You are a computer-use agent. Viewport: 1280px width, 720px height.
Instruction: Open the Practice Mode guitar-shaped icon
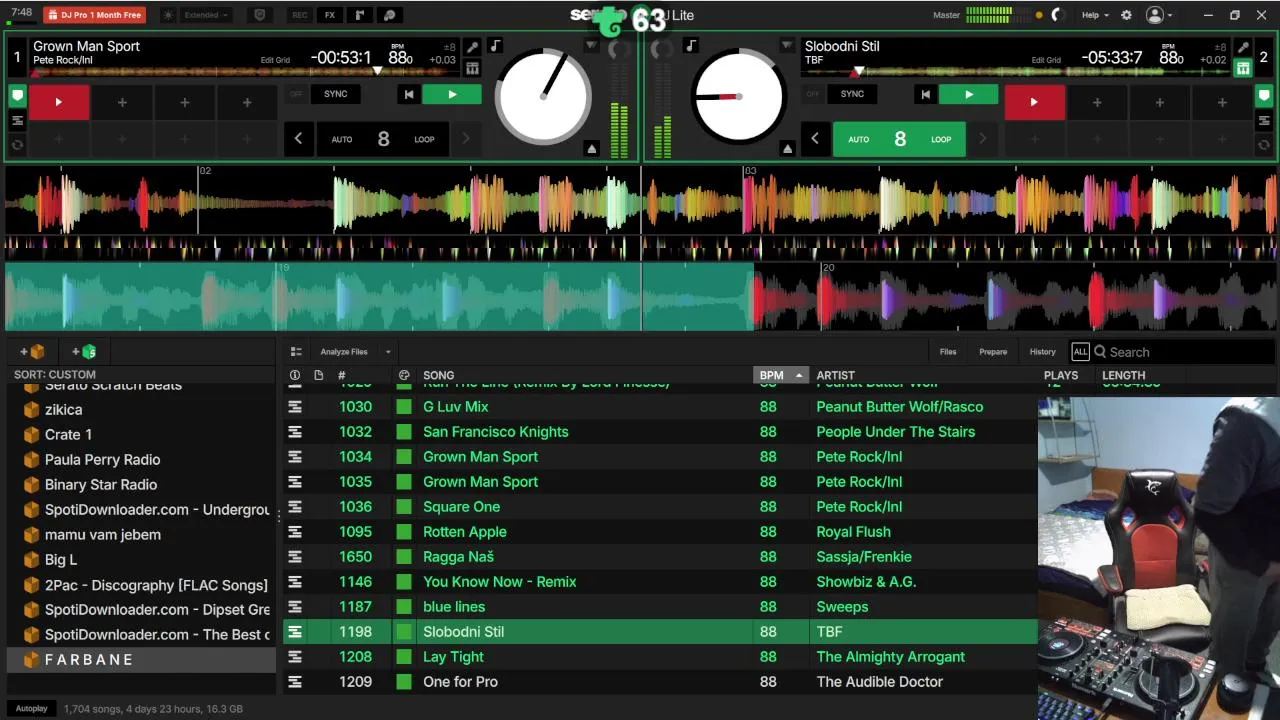(360, 15)
